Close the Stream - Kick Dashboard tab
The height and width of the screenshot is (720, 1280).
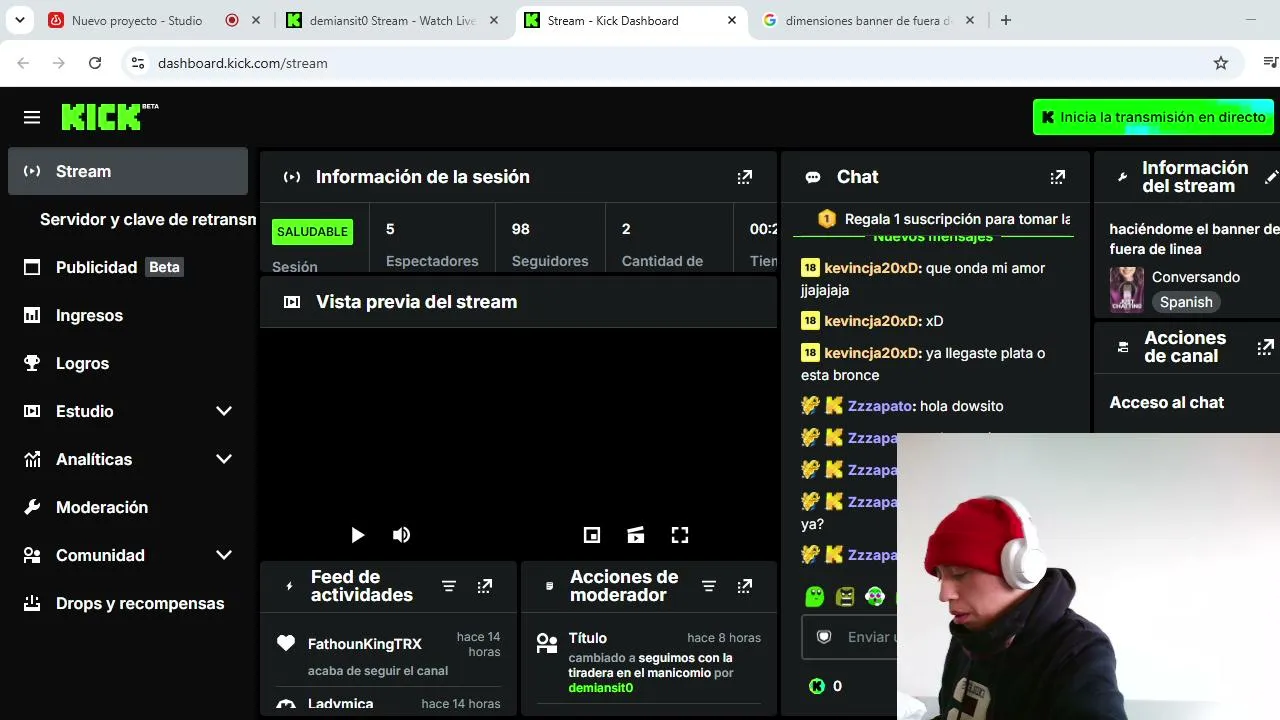click(x=732, y=20)
